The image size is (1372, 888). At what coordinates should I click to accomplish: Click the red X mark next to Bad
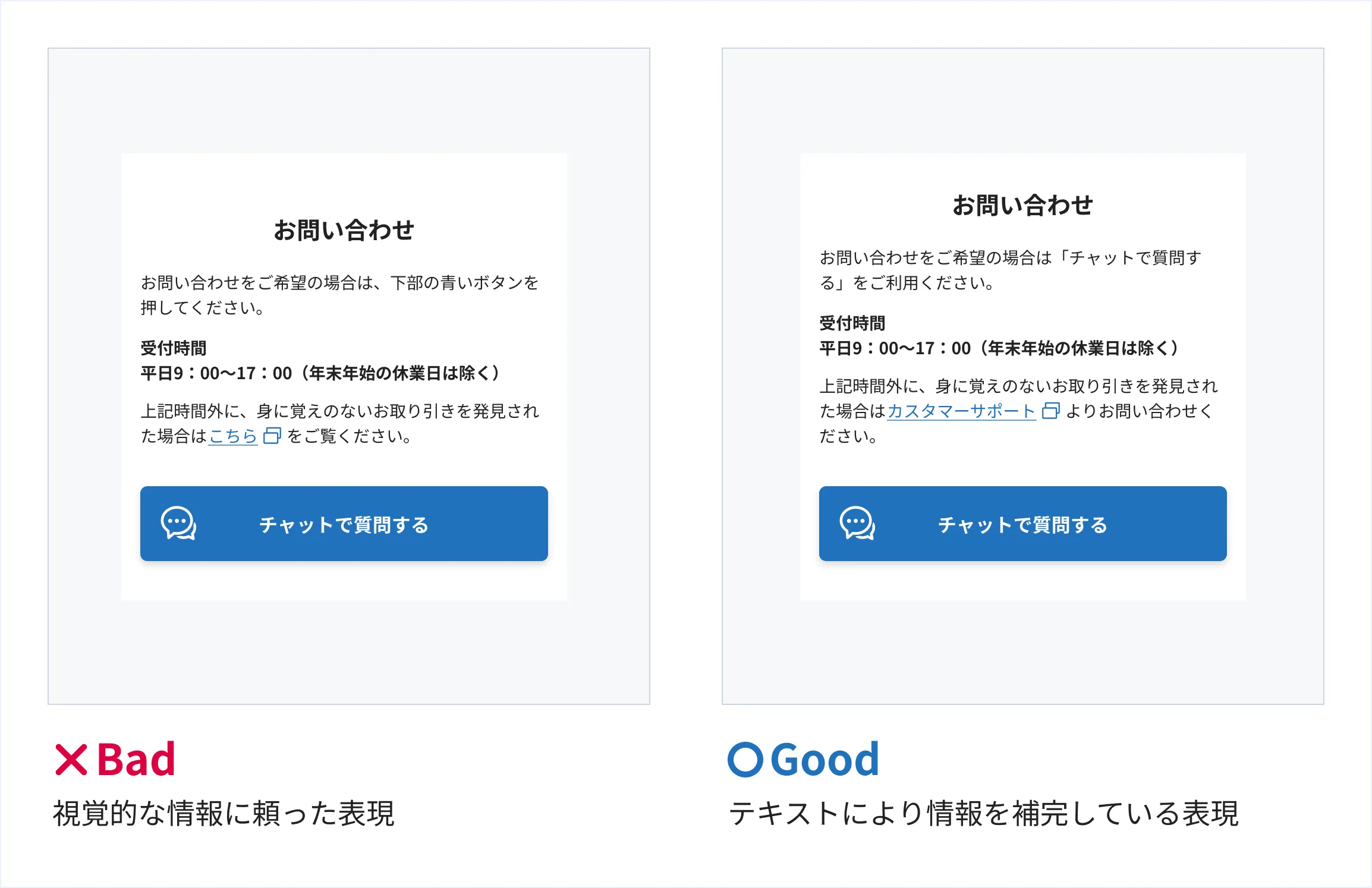[71, 760]
